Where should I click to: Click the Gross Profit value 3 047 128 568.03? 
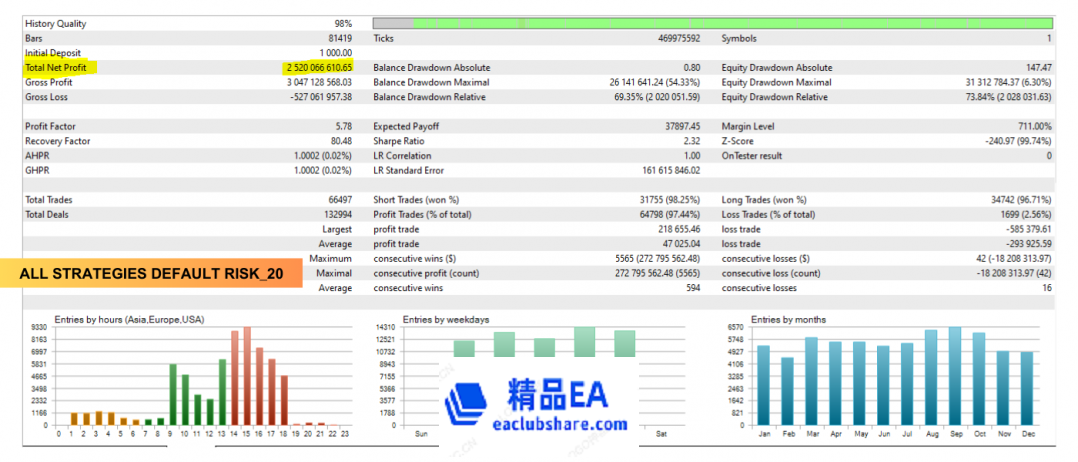319,82
